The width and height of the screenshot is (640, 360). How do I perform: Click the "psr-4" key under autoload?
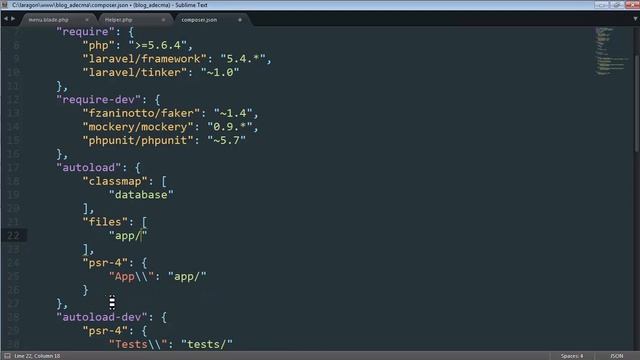105,263
